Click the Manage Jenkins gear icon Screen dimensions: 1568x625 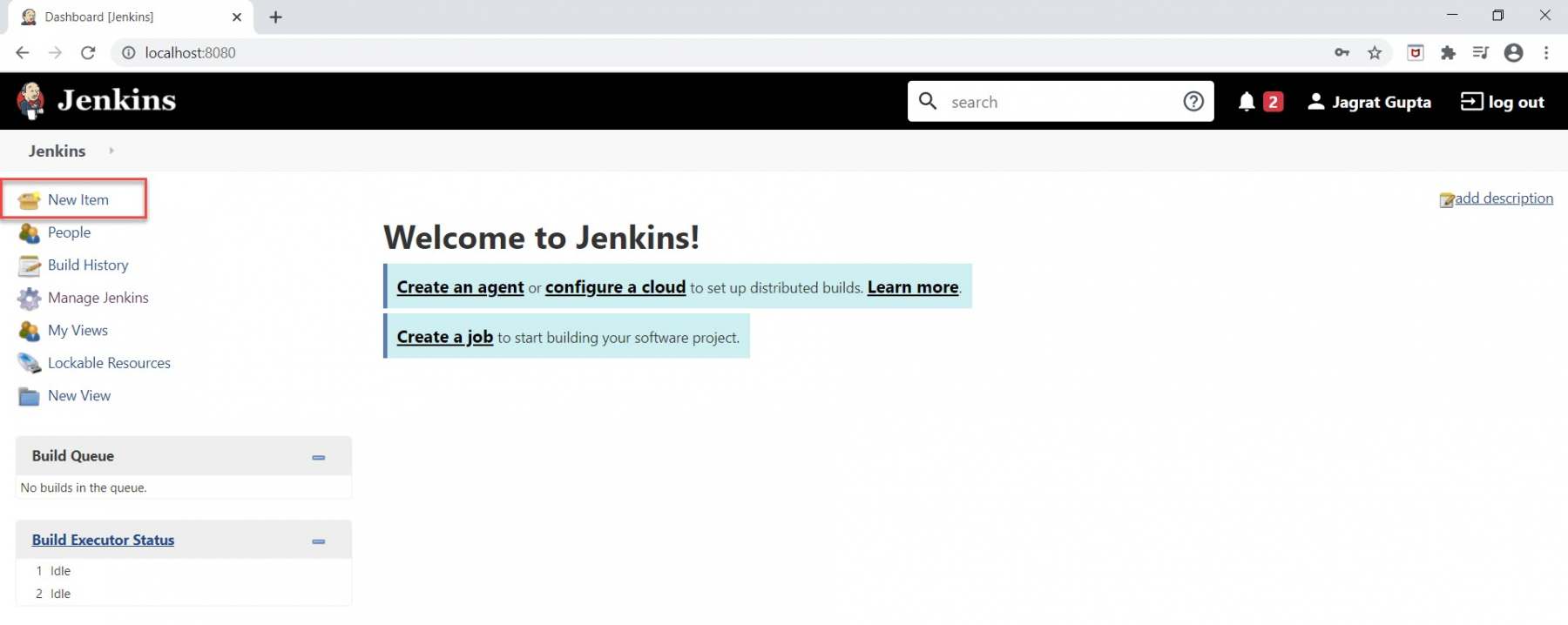30,299
